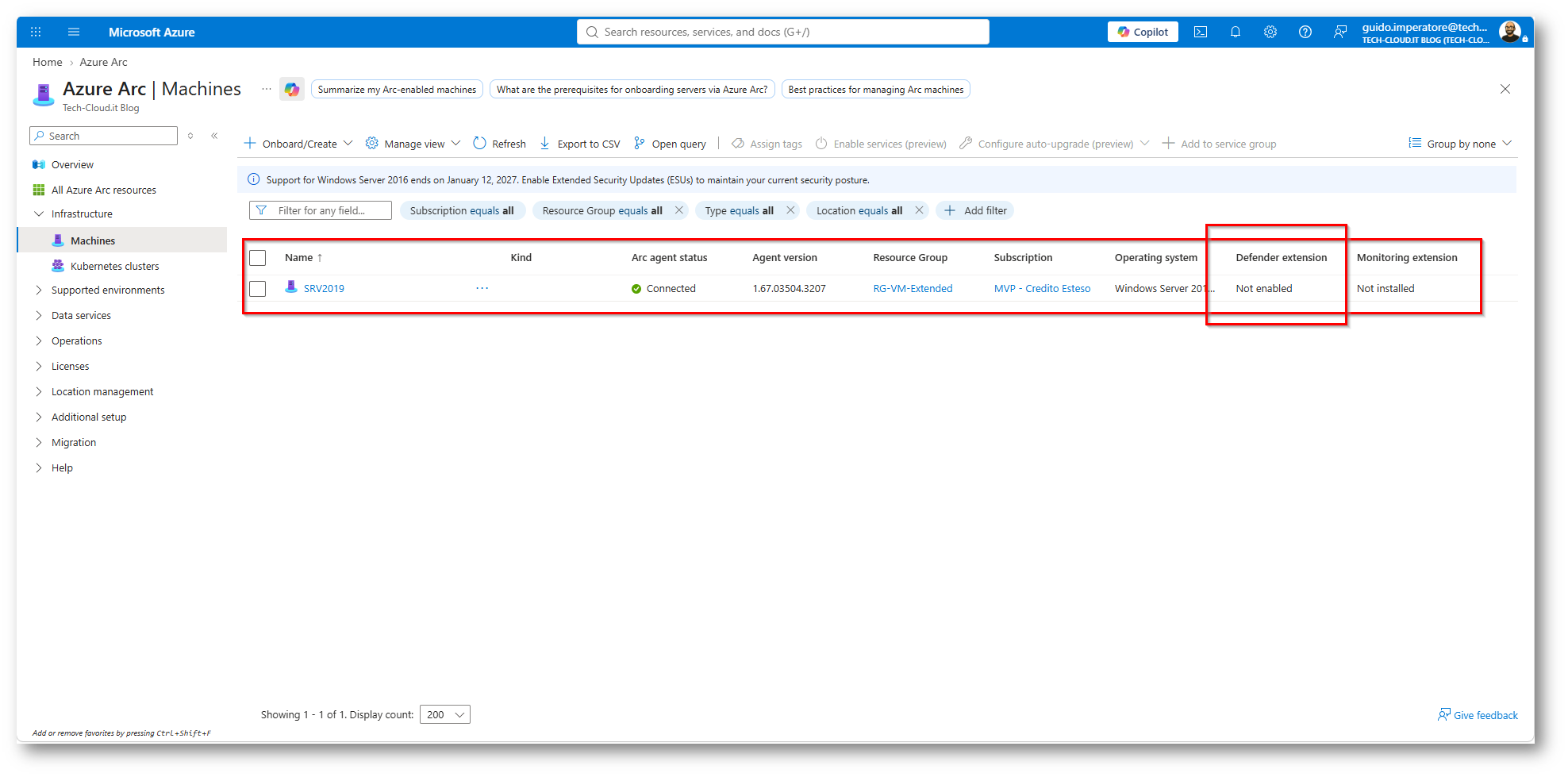
Task: Click the expand/collapse all diamond icon in sidebar
Action: click(x=190, y=136)
